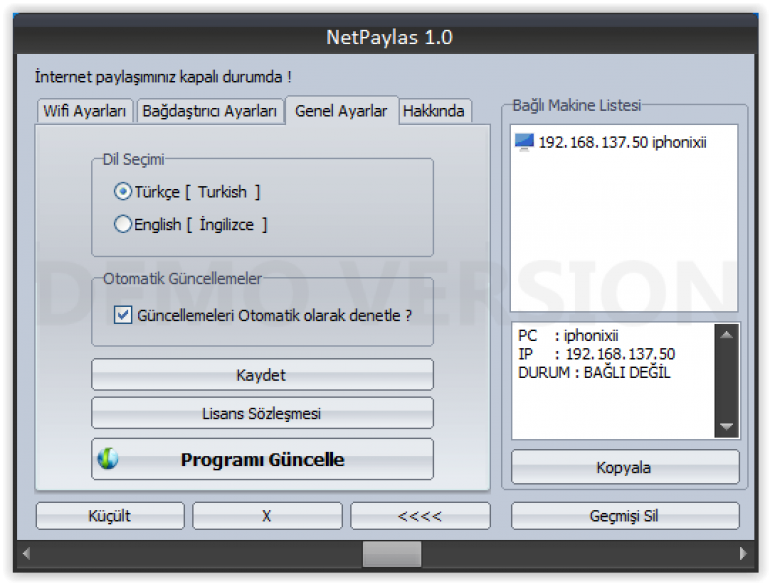Click the horizontal scrollbar left arrow

click(x=27, y=554)
